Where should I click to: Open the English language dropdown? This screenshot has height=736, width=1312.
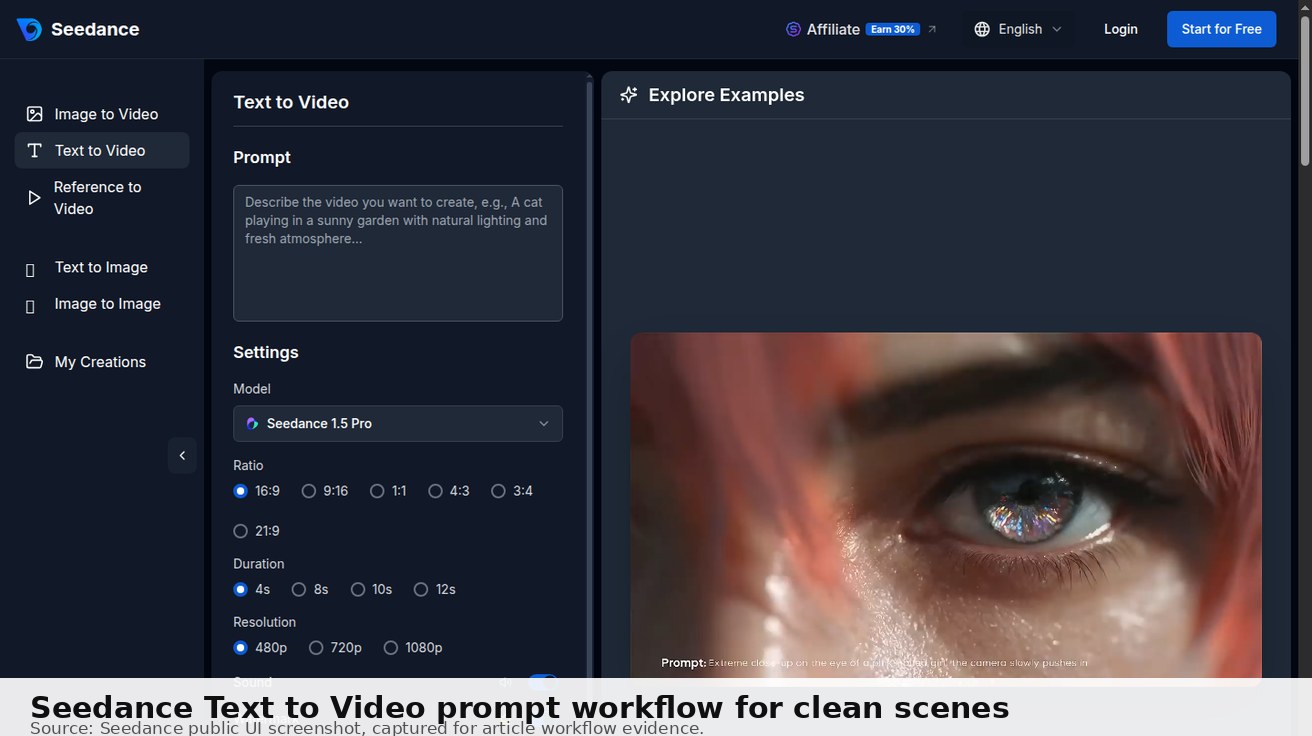pos(1018,29)
